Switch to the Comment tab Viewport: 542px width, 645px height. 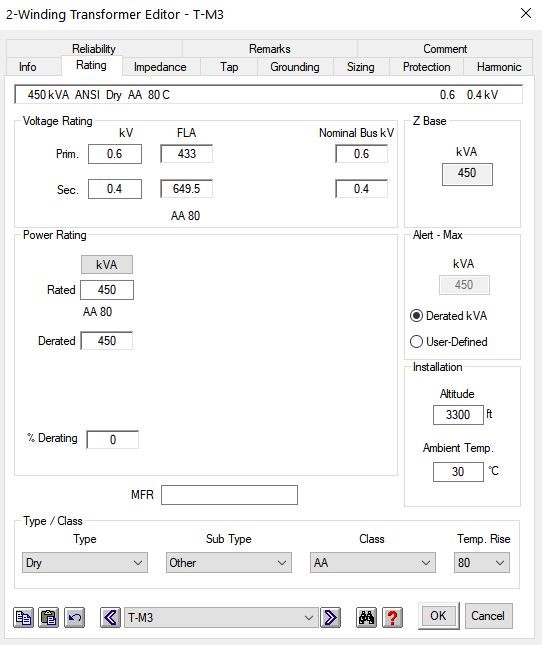445,49
